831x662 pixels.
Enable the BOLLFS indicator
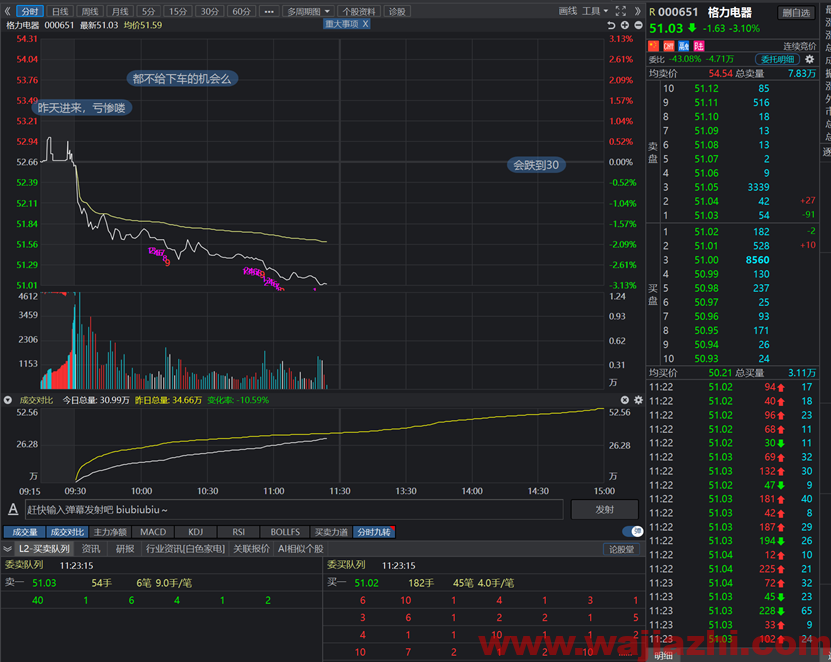pyautogui.click(x=285, y=532)
